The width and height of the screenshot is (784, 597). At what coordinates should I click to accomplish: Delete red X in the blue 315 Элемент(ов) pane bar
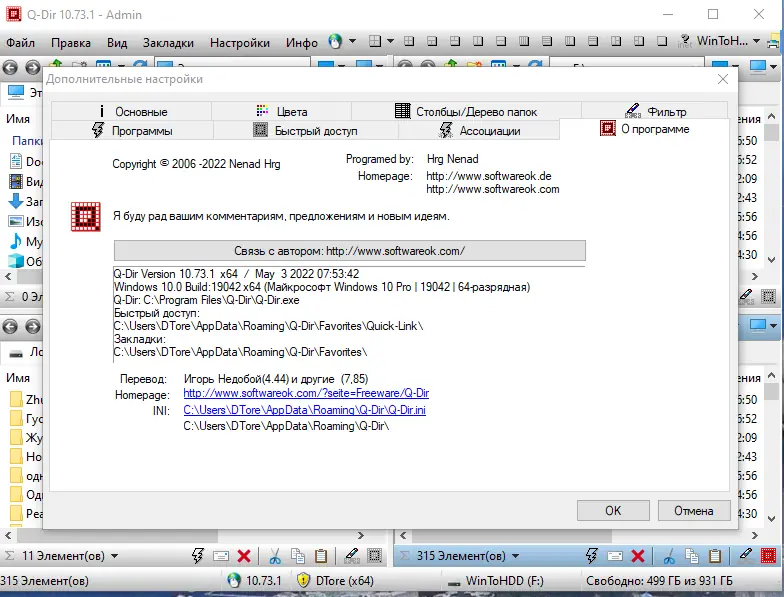[x=638, y=556]
